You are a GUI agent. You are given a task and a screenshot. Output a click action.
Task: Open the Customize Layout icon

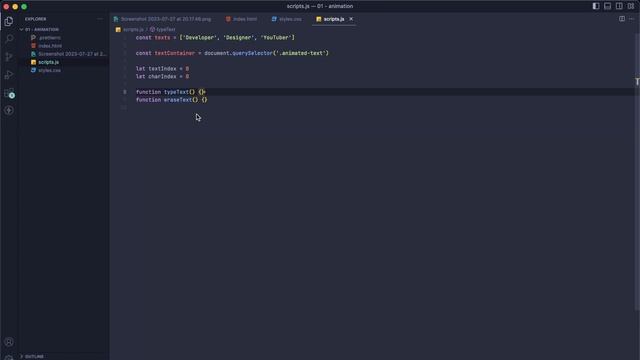point(631,6)
